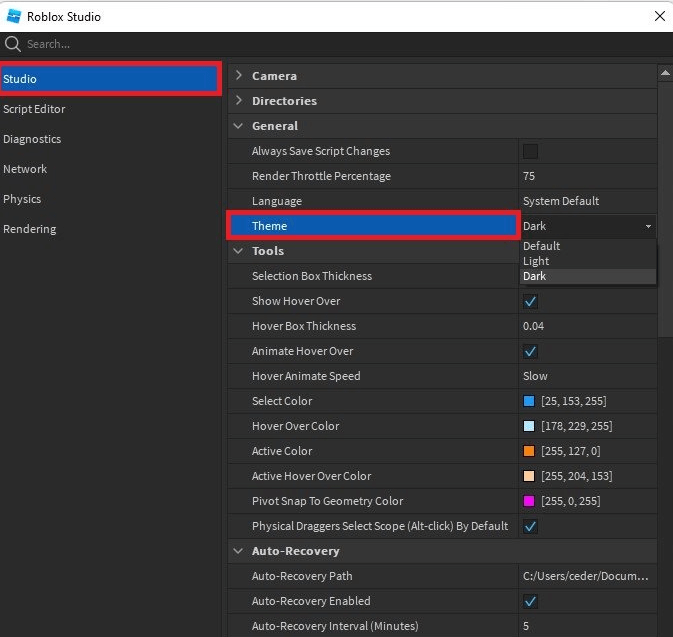Screen dimensions: 673x637
Task: Disable the Auto-Recovery Enabled checkbox
Action: (530, 601)
